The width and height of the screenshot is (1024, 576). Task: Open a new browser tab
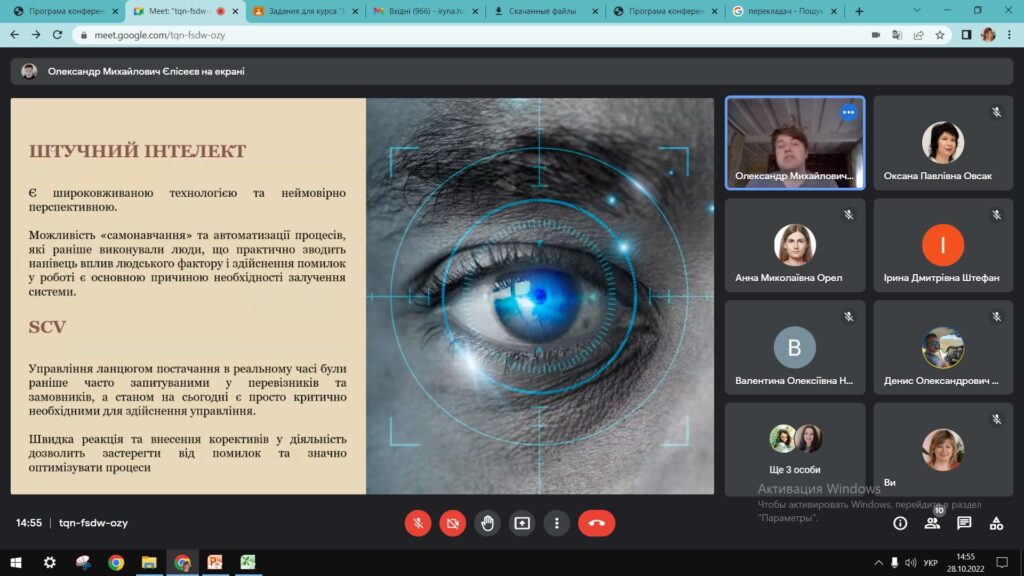[x=859, y=11]
